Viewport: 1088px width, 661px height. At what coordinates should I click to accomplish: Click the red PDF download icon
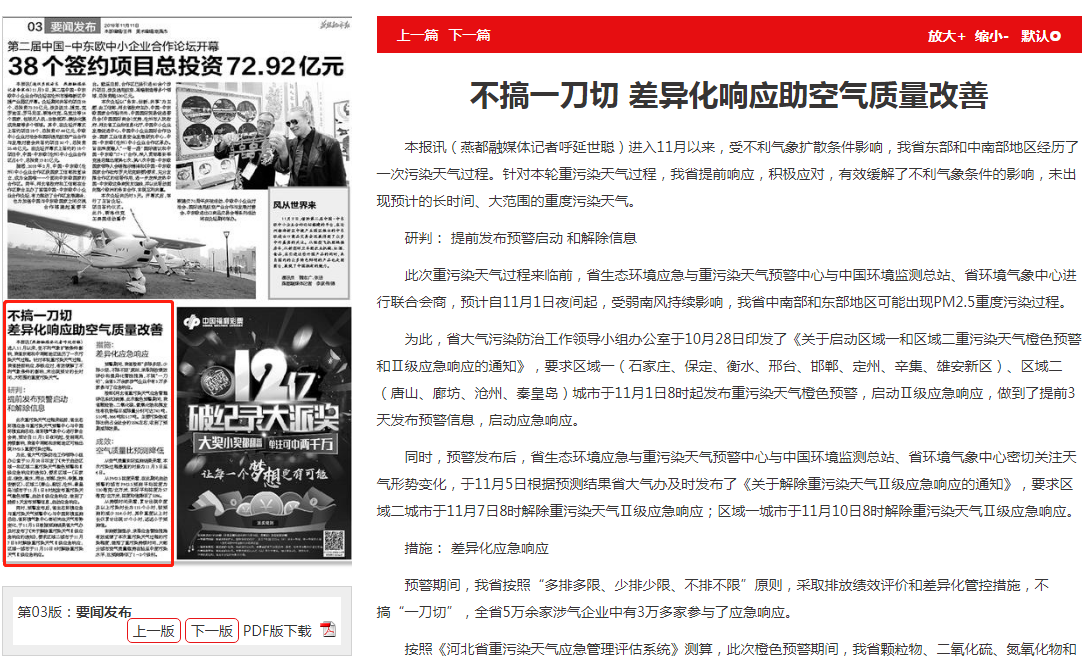(x=328, y=630)
